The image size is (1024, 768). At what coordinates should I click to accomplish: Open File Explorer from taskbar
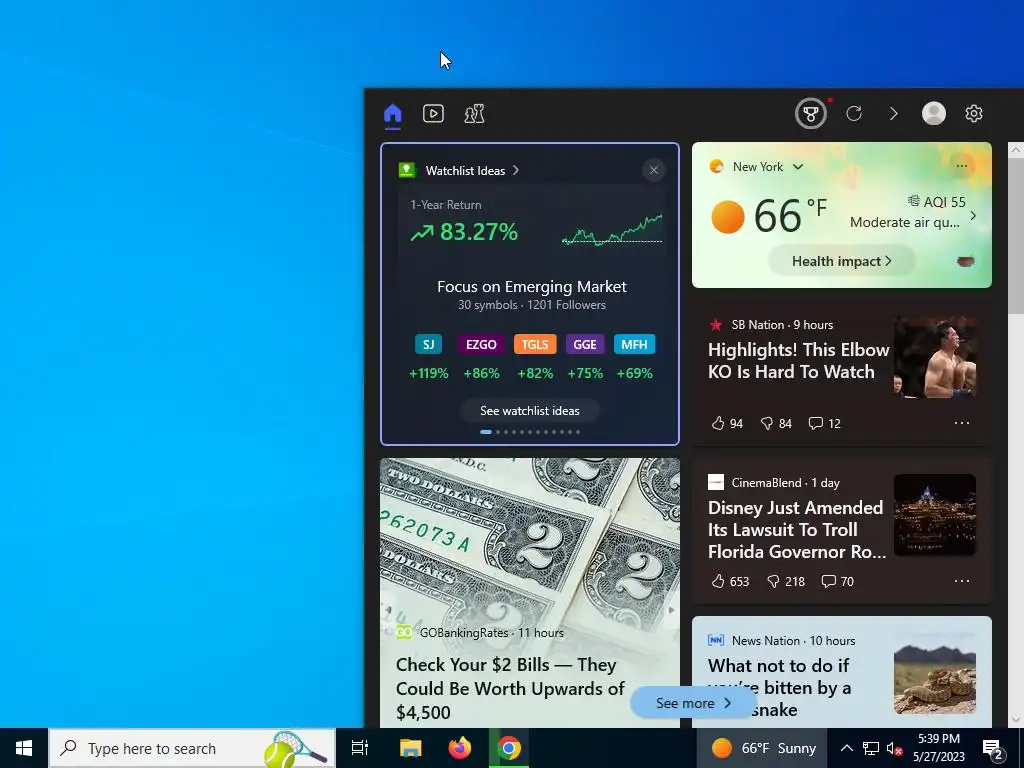(x=410, y=748)
